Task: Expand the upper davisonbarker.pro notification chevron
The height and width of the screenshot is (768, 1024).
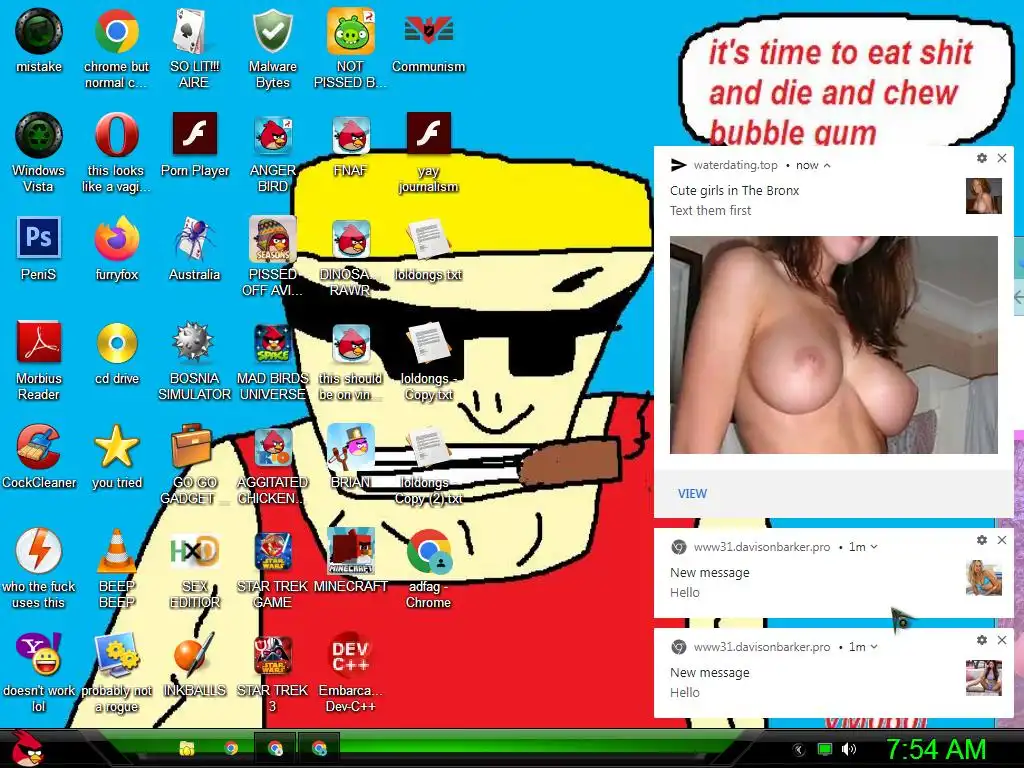Action: click(x=874, y=547)
